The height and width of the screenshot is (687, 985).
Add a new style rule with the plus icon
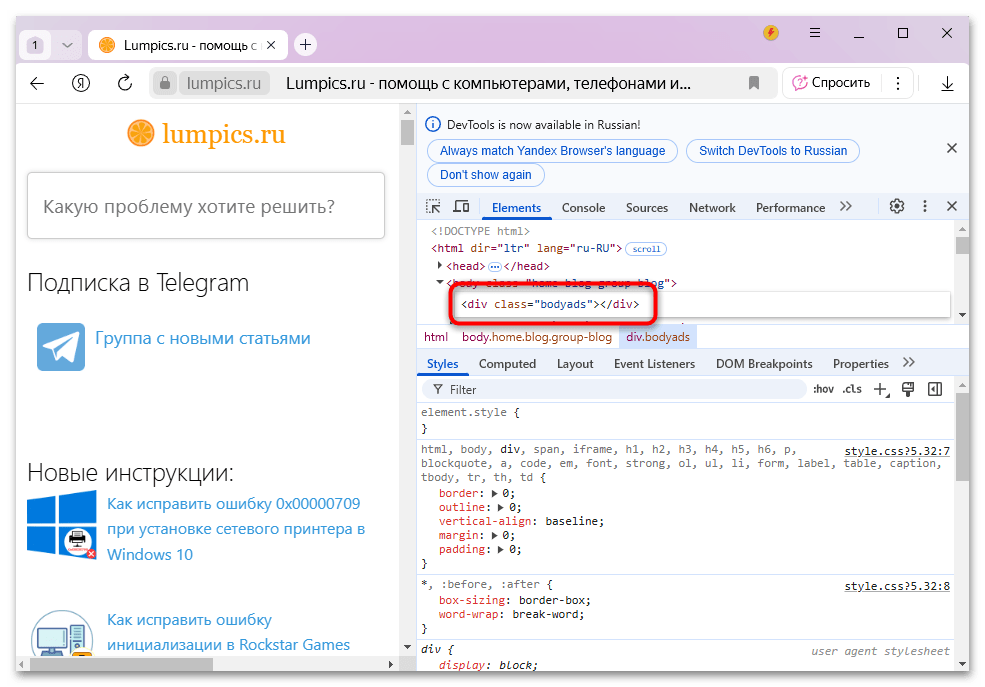878,389
